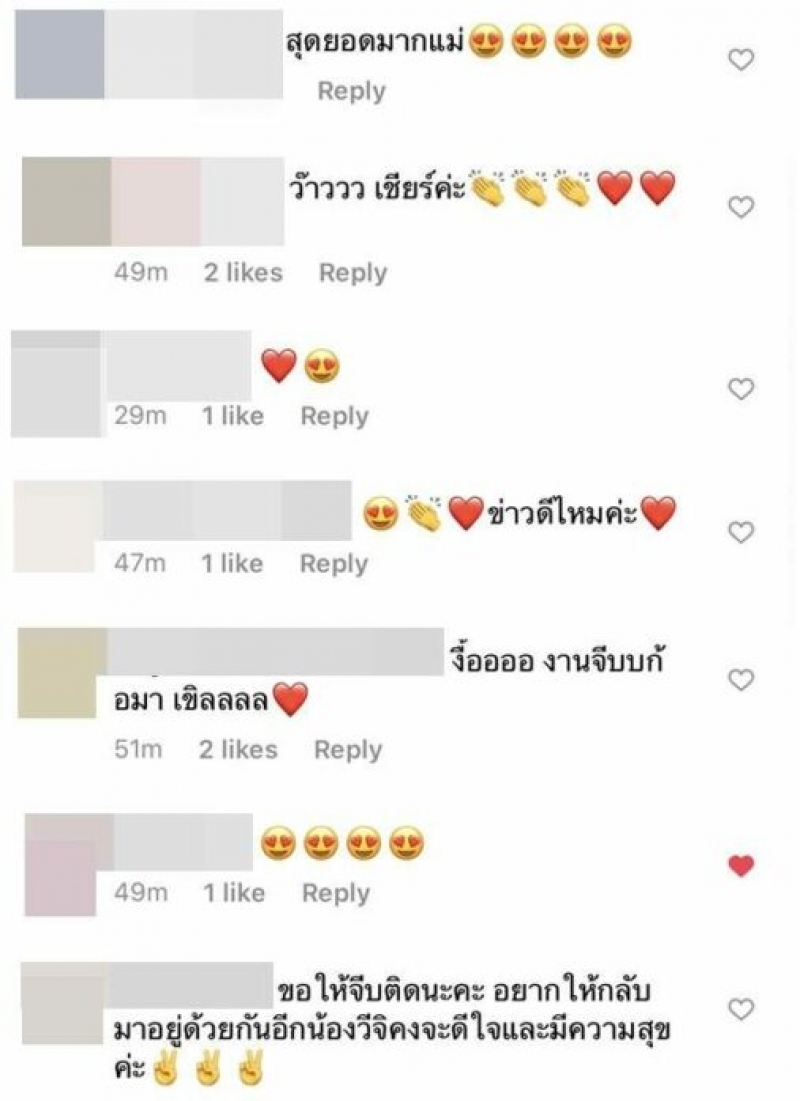View 1 like on 29m comment
Image resolution: width=800 pixels, height=1101 pixels.
pyautogui.click(x=232, y=416)
